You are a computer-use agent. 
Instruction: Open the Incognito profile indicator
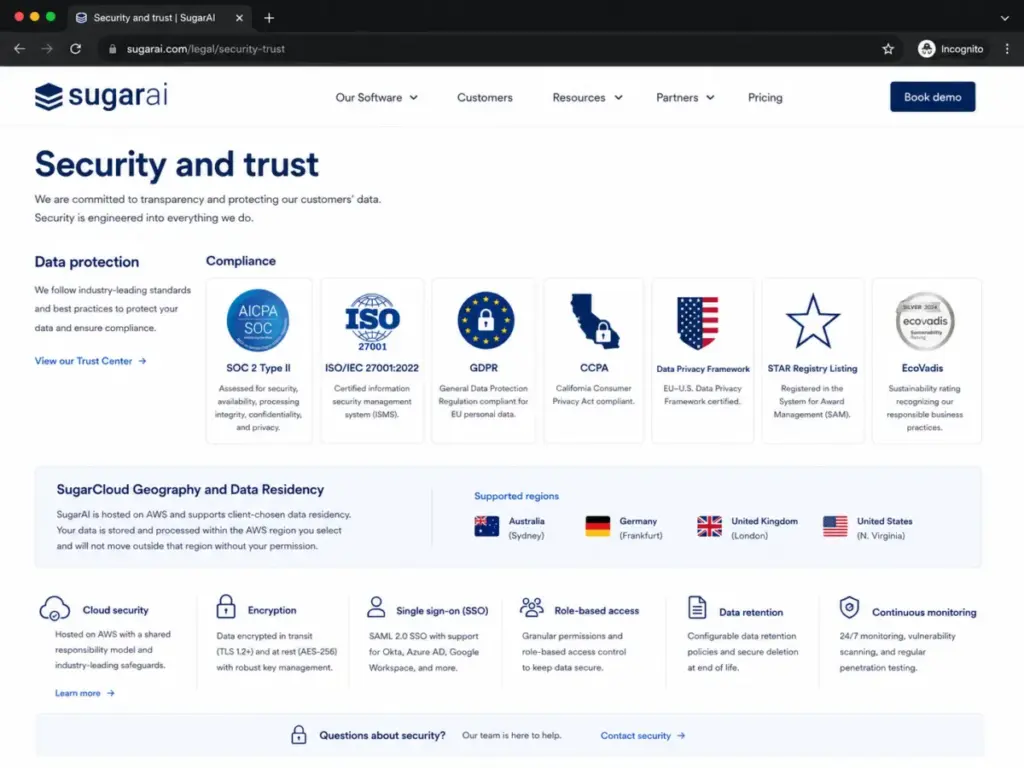(x=951, y=49)
